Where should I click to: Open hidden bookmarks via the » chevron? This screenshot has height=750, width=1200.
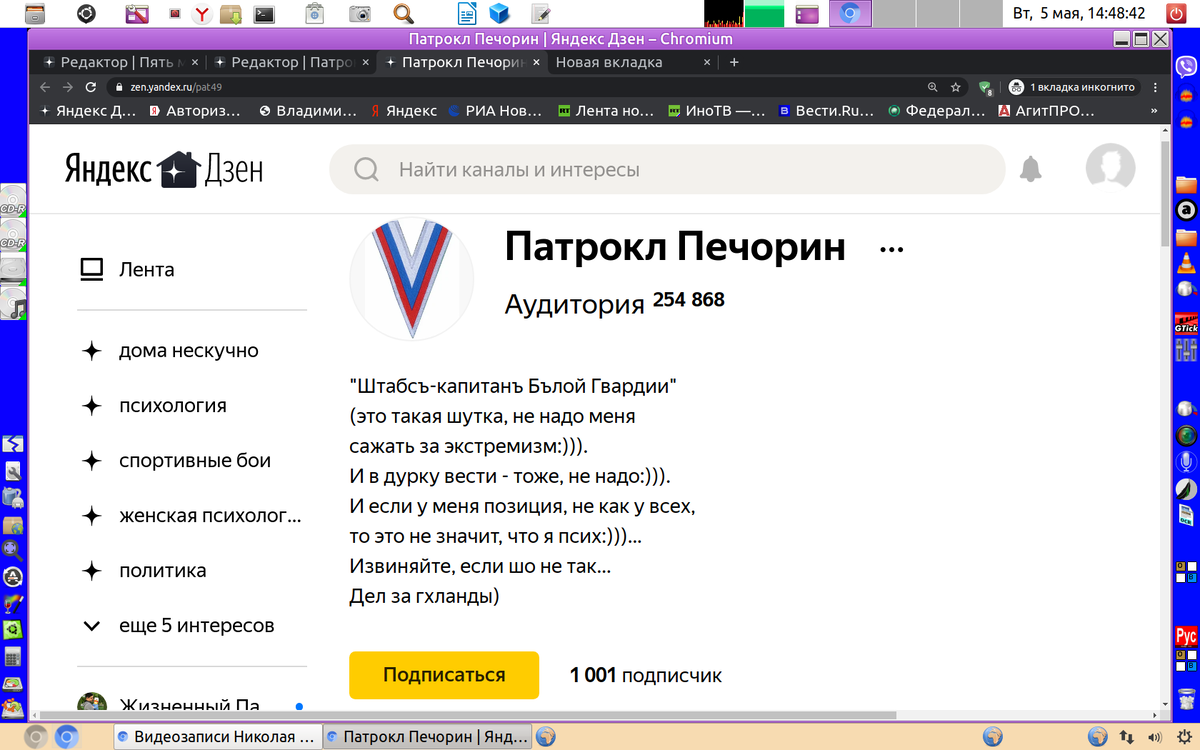[1156, 110]
